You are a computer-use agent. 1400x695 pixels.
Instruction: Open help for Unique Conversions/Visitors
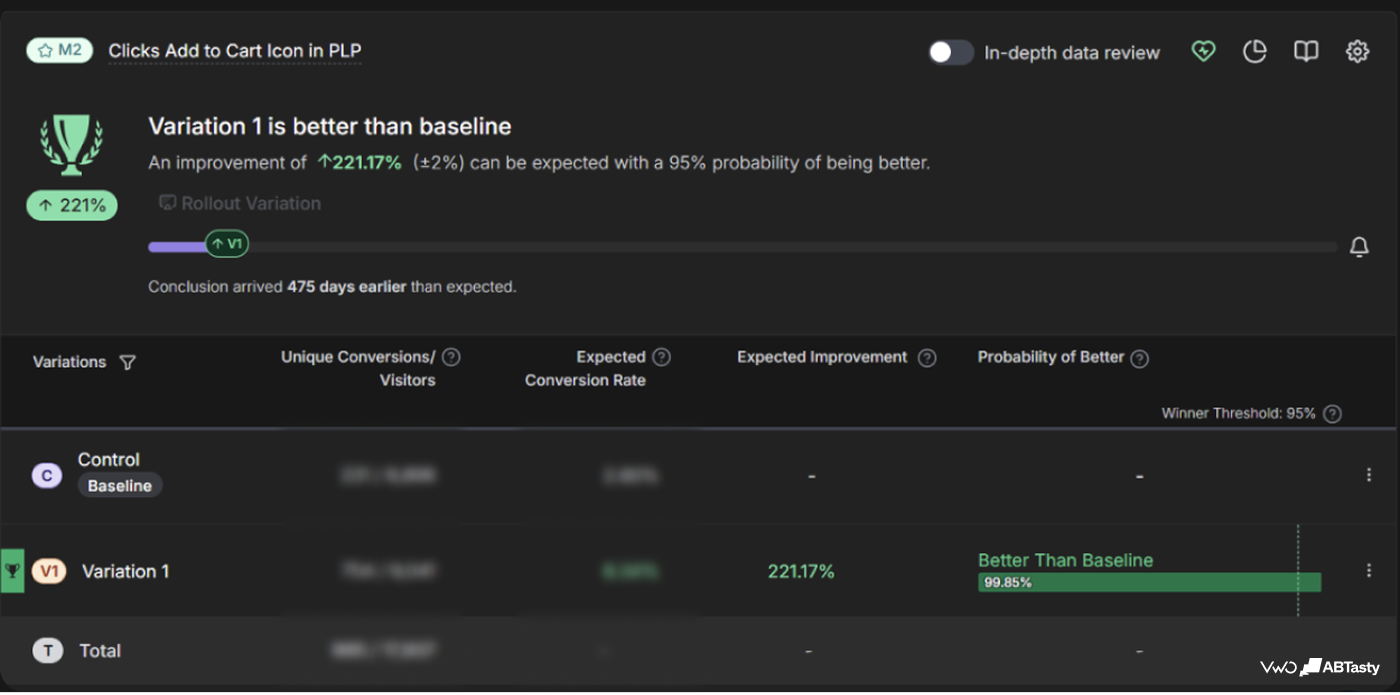[x=451, y=357]
